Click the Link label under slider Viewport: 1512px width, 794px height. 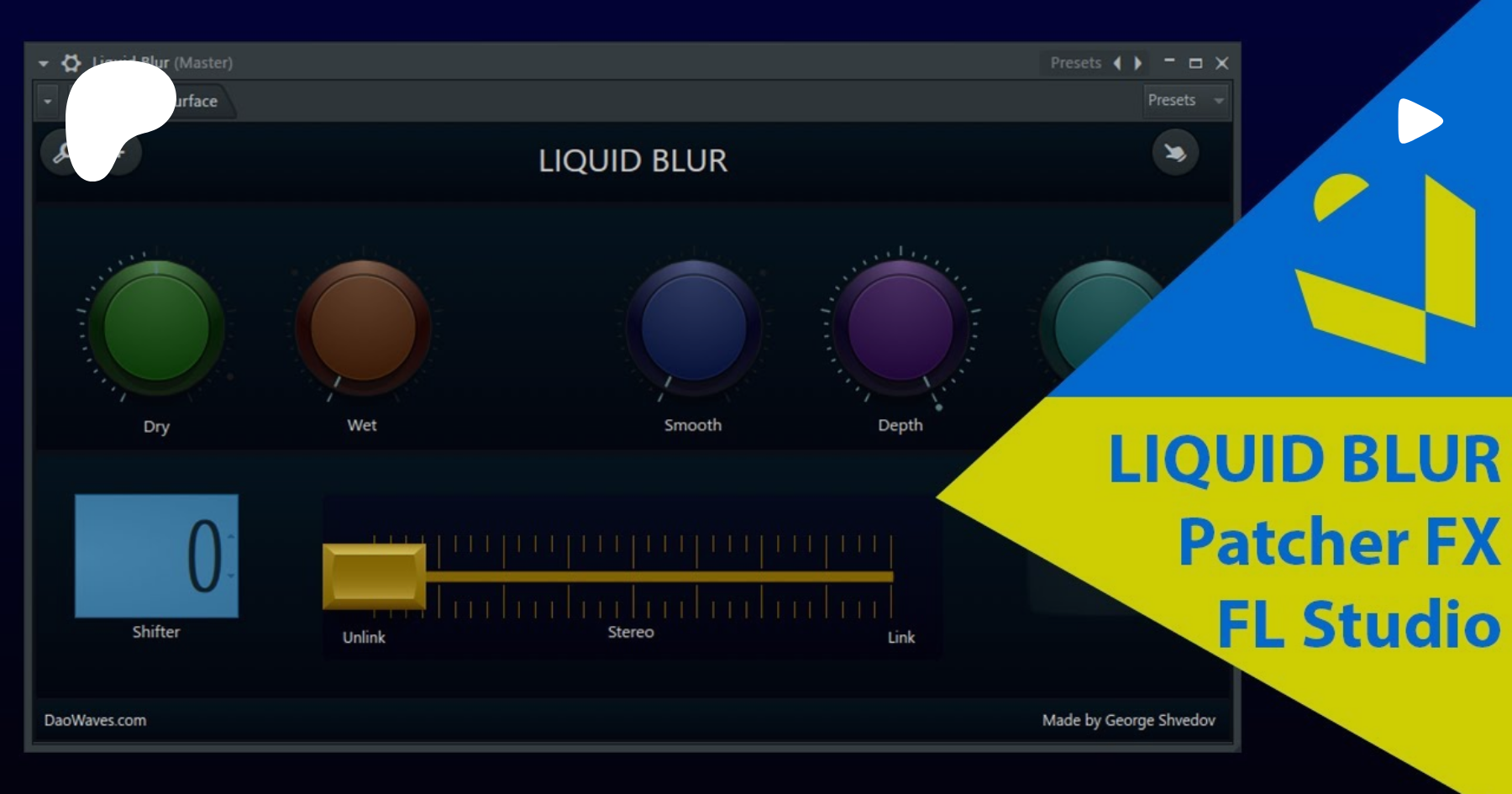tap(901, 638)
